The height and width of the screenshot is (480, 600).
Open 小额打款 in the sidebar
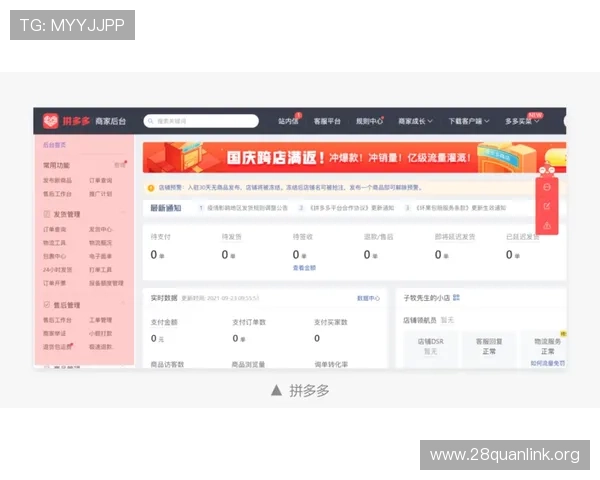[100, 333]
